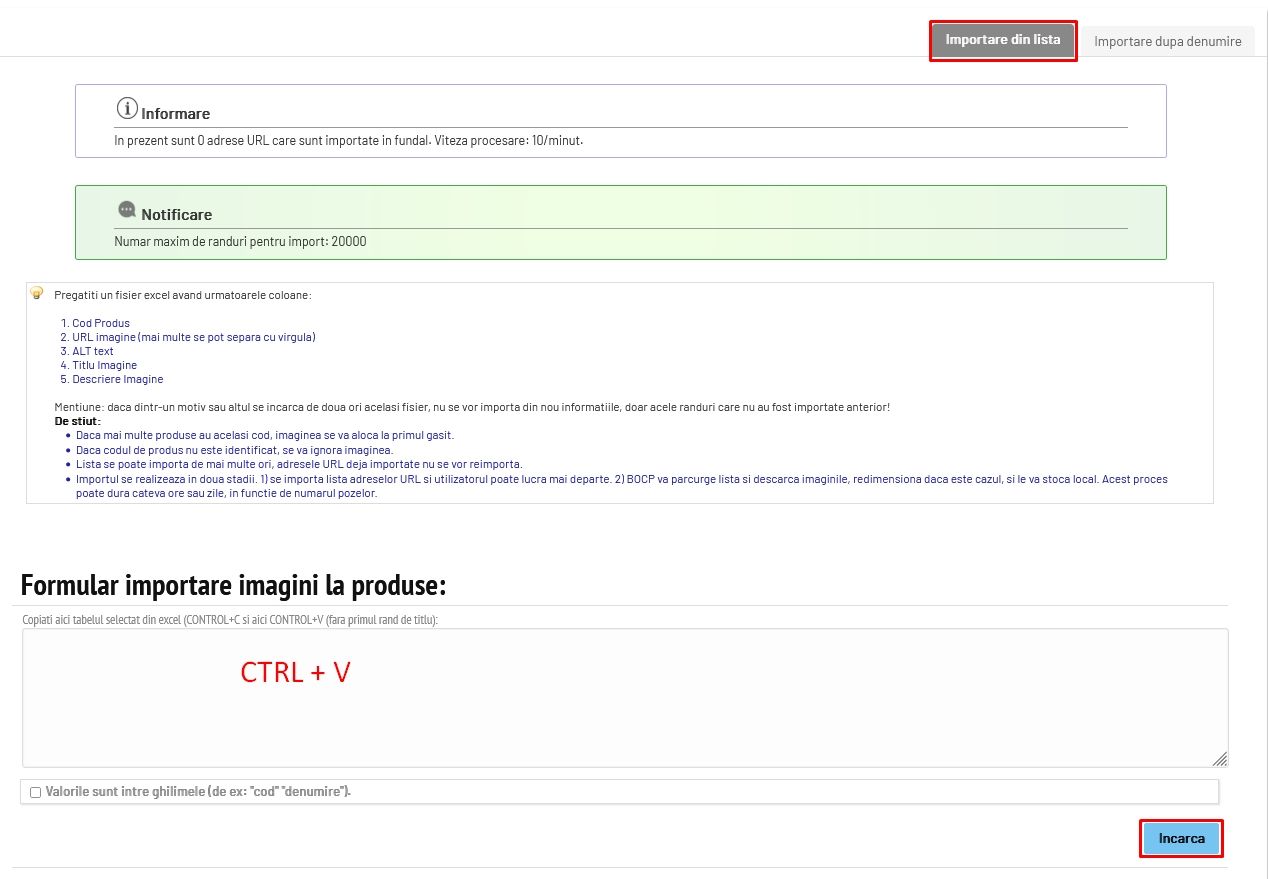
Task: Click the Notificare heading
Action: (176, 215)
